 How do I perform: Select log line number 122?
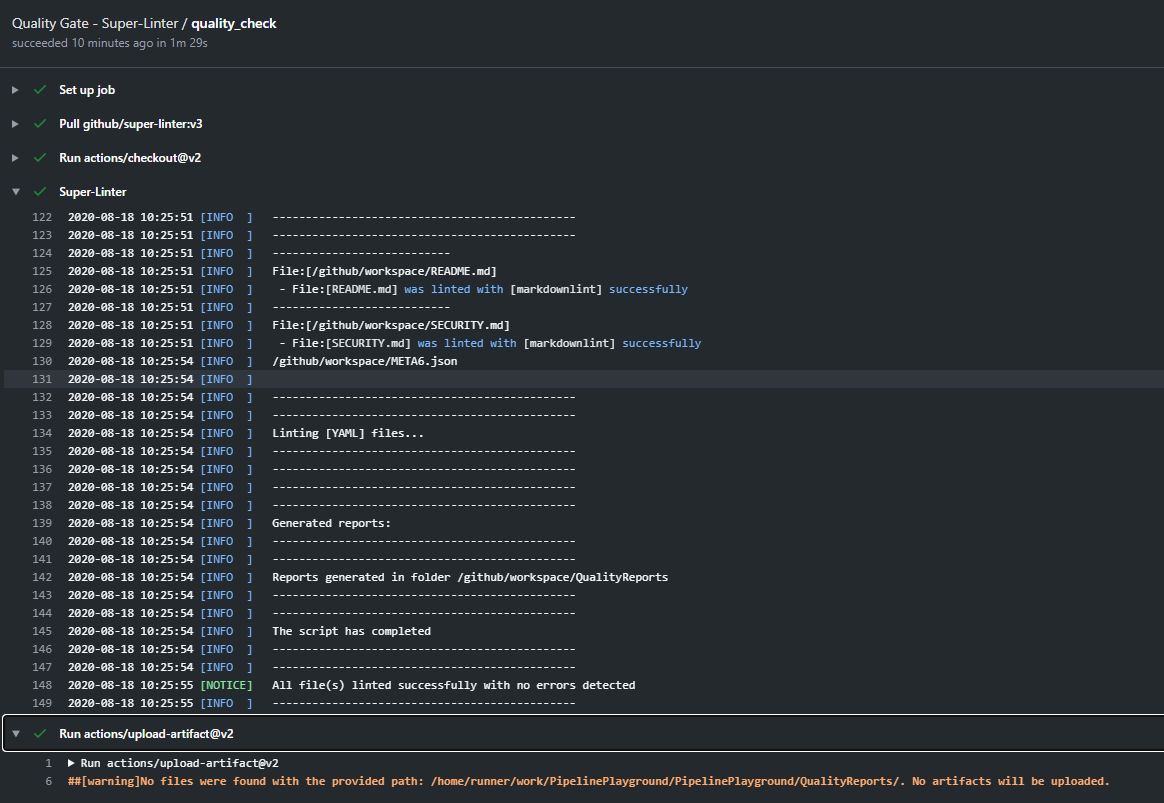tap(42, 217)
